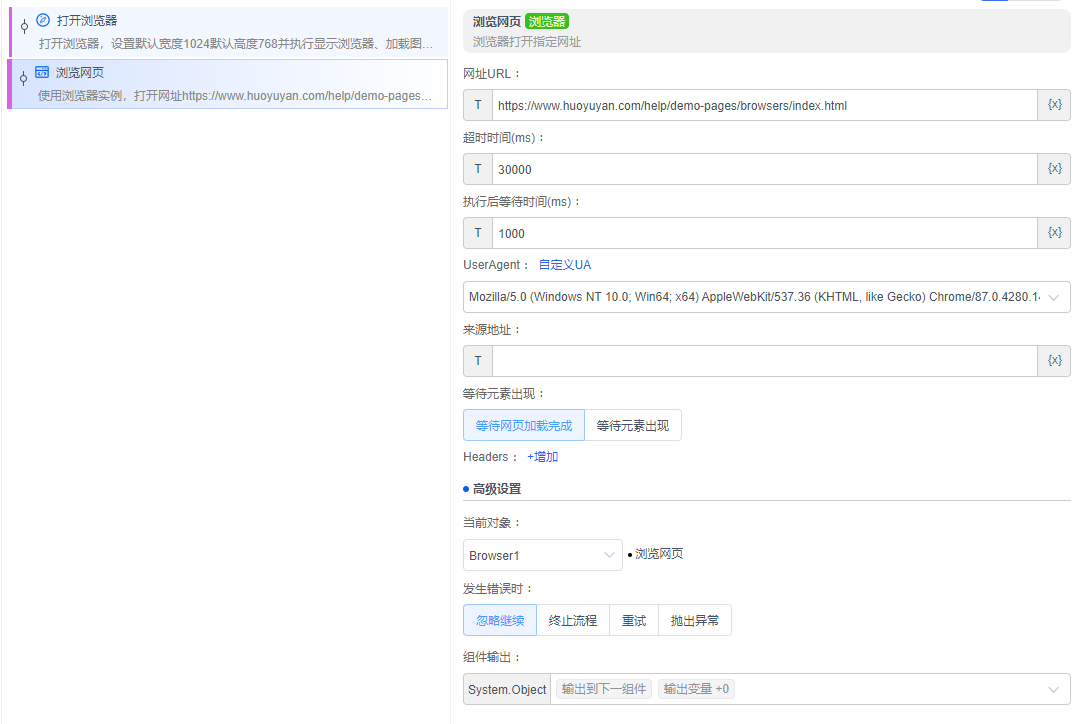Select the 浏览网页 step in flow list
This screenshot has height=724, width=1079.
coord(228,84)
